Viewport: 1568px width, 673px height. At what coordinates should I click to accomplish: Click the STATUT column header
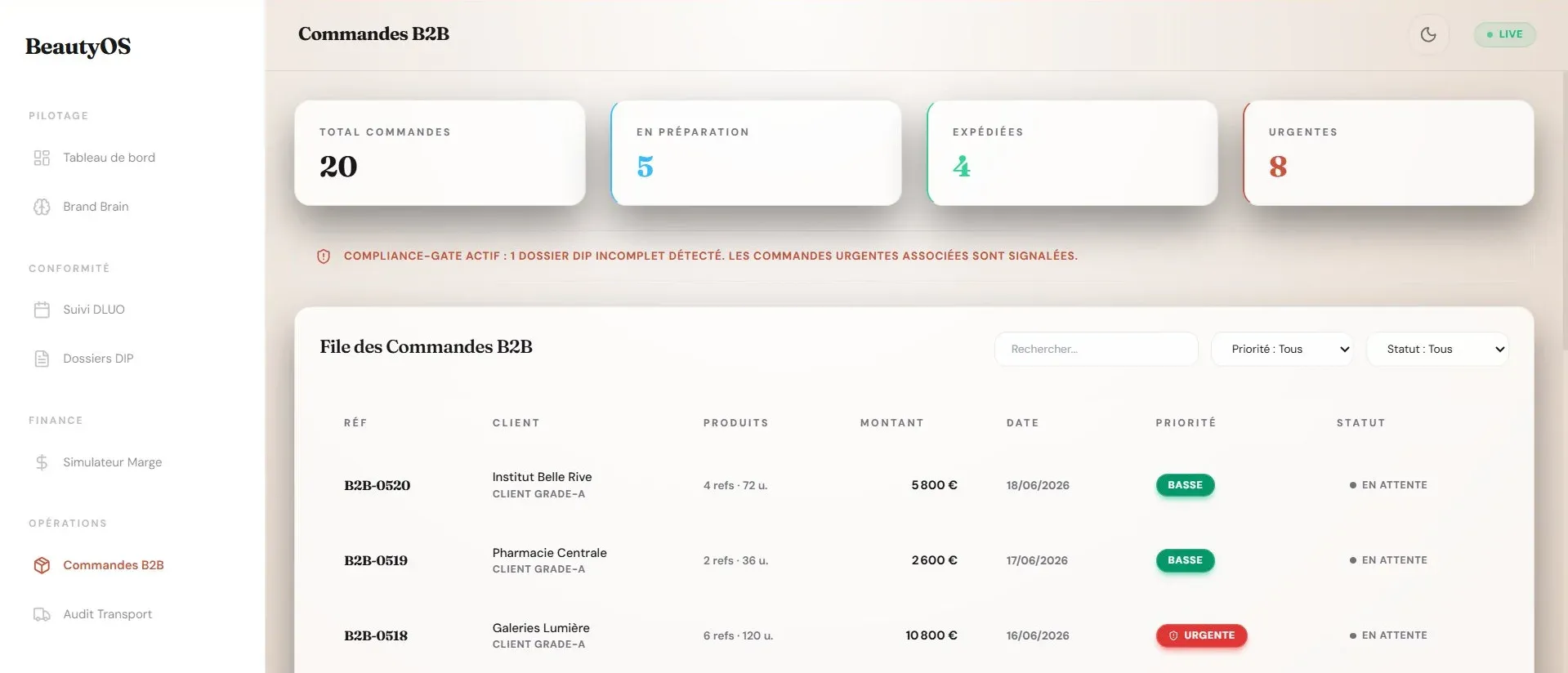point(1360,423)
